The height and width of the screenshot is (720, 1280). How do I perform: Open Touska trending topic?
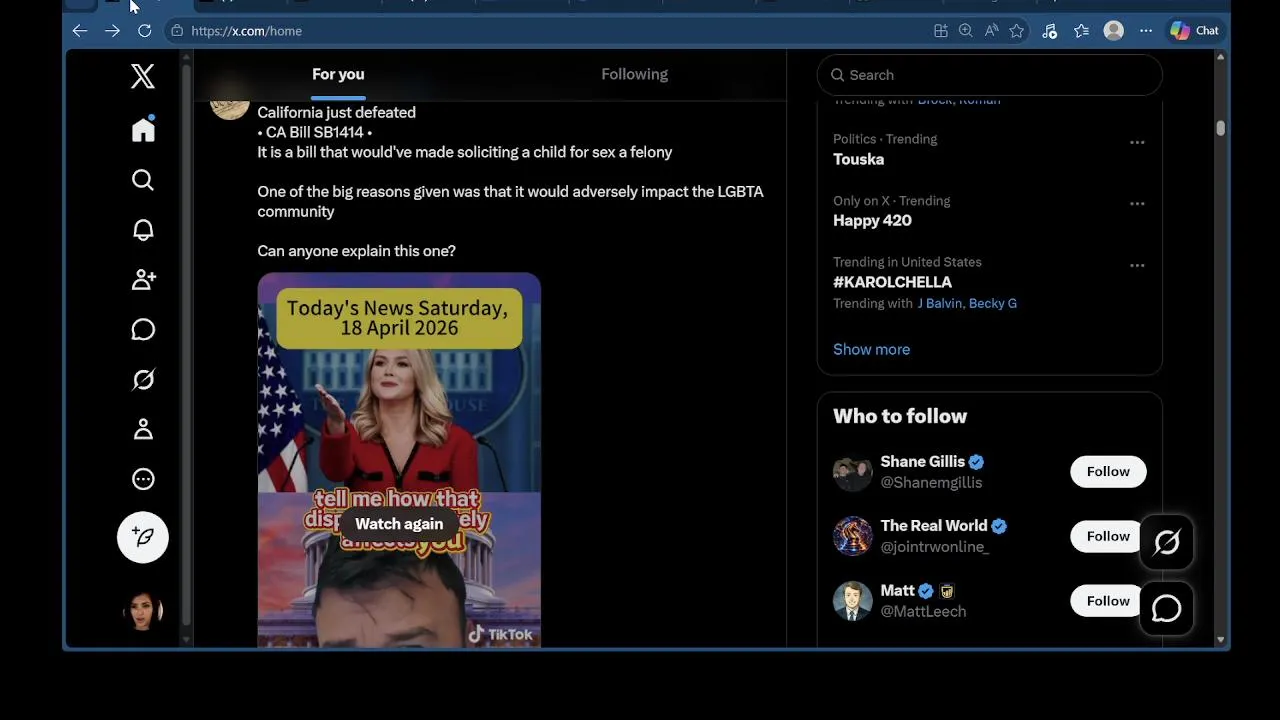coord(858,159)
